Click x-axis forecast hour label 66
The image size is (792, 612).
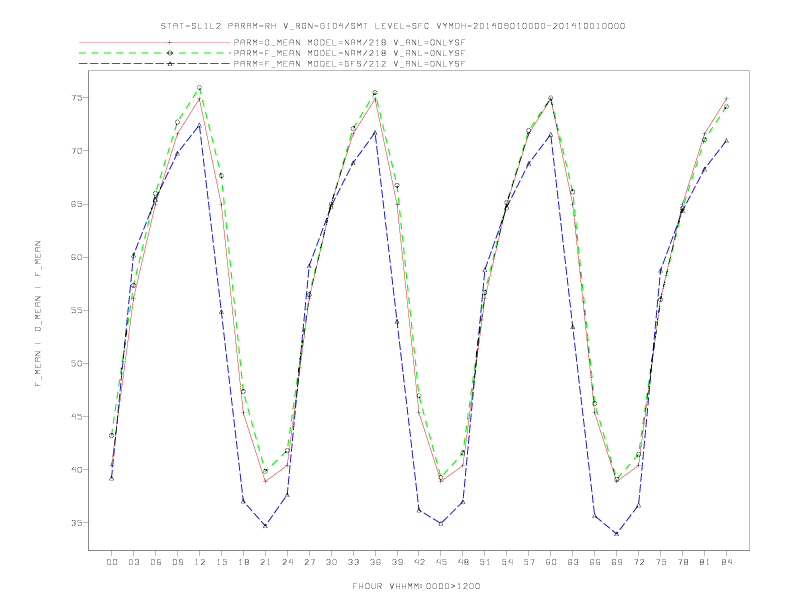click(595, 562)
